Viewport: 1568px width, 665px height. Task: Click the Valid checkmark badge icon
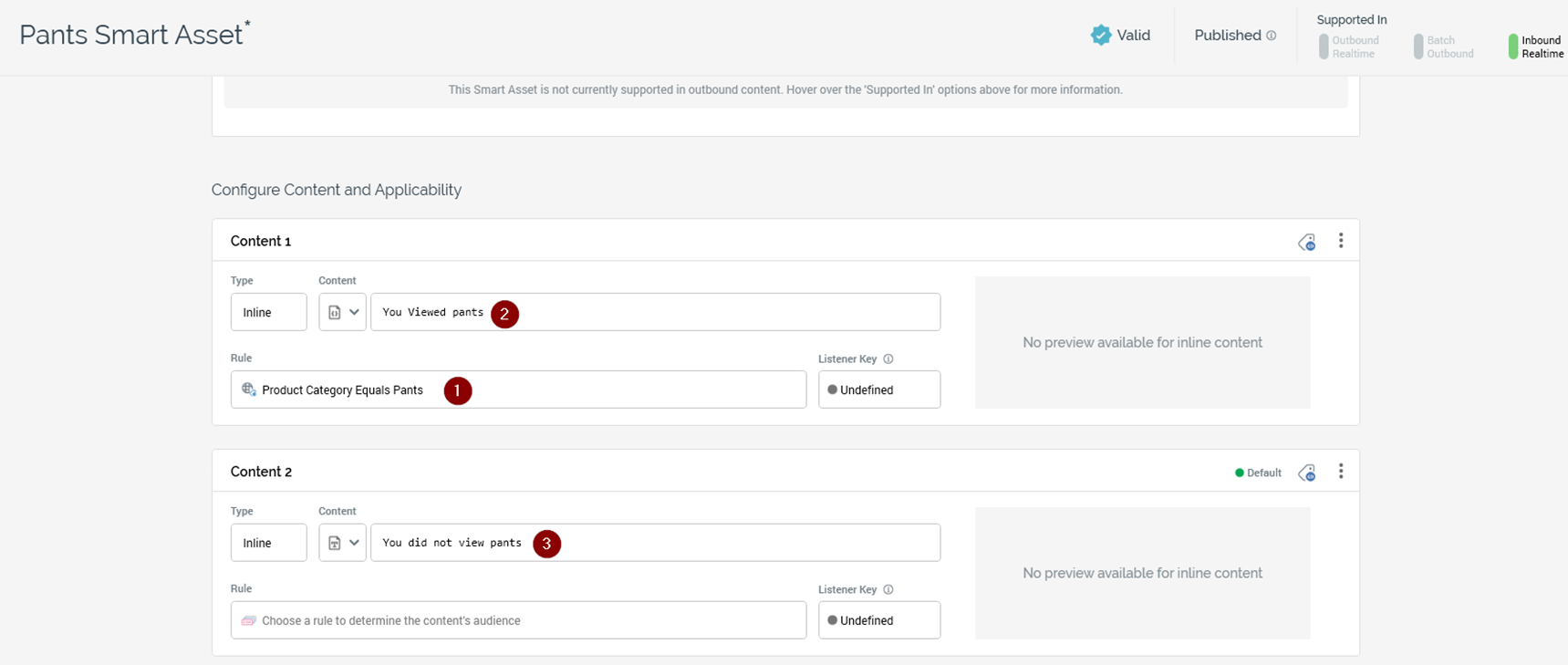tap(1101, 36)
